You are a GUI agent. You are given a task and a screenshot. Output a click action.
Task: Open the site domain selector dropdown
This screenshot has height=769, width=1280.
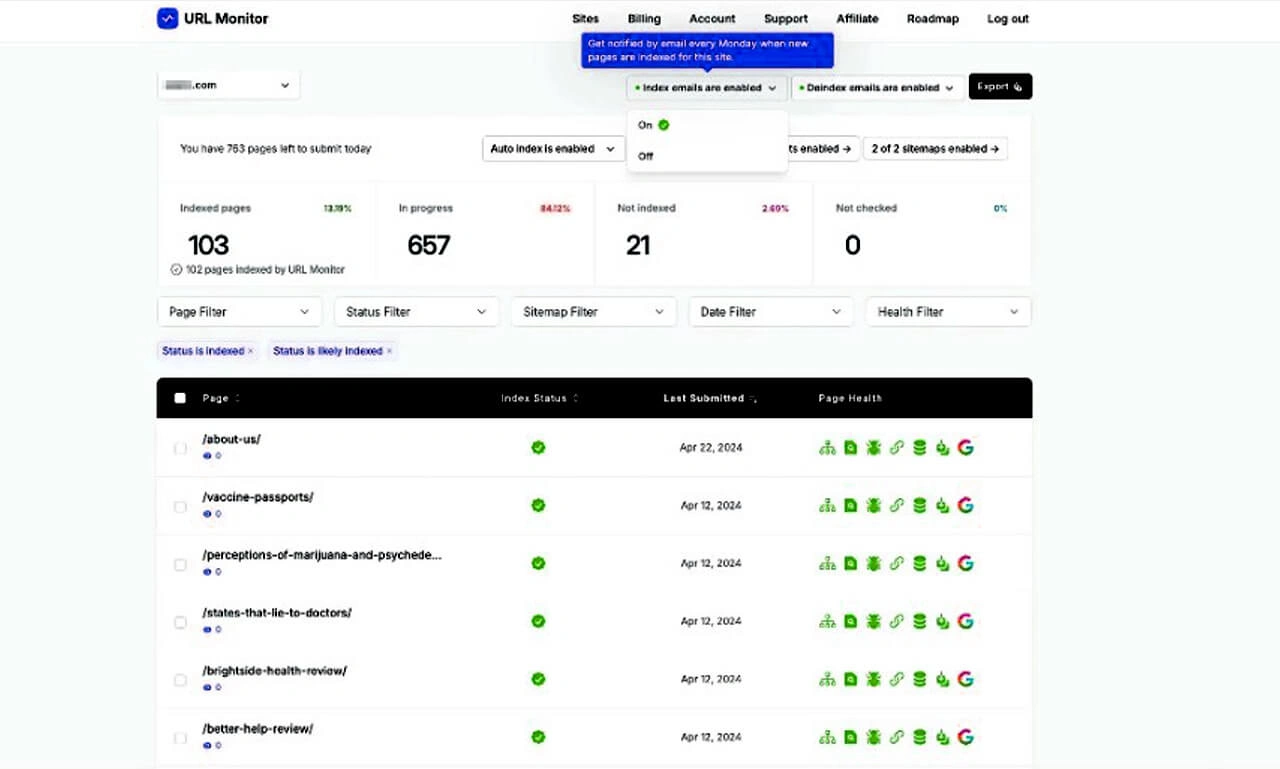coord(228,85)
